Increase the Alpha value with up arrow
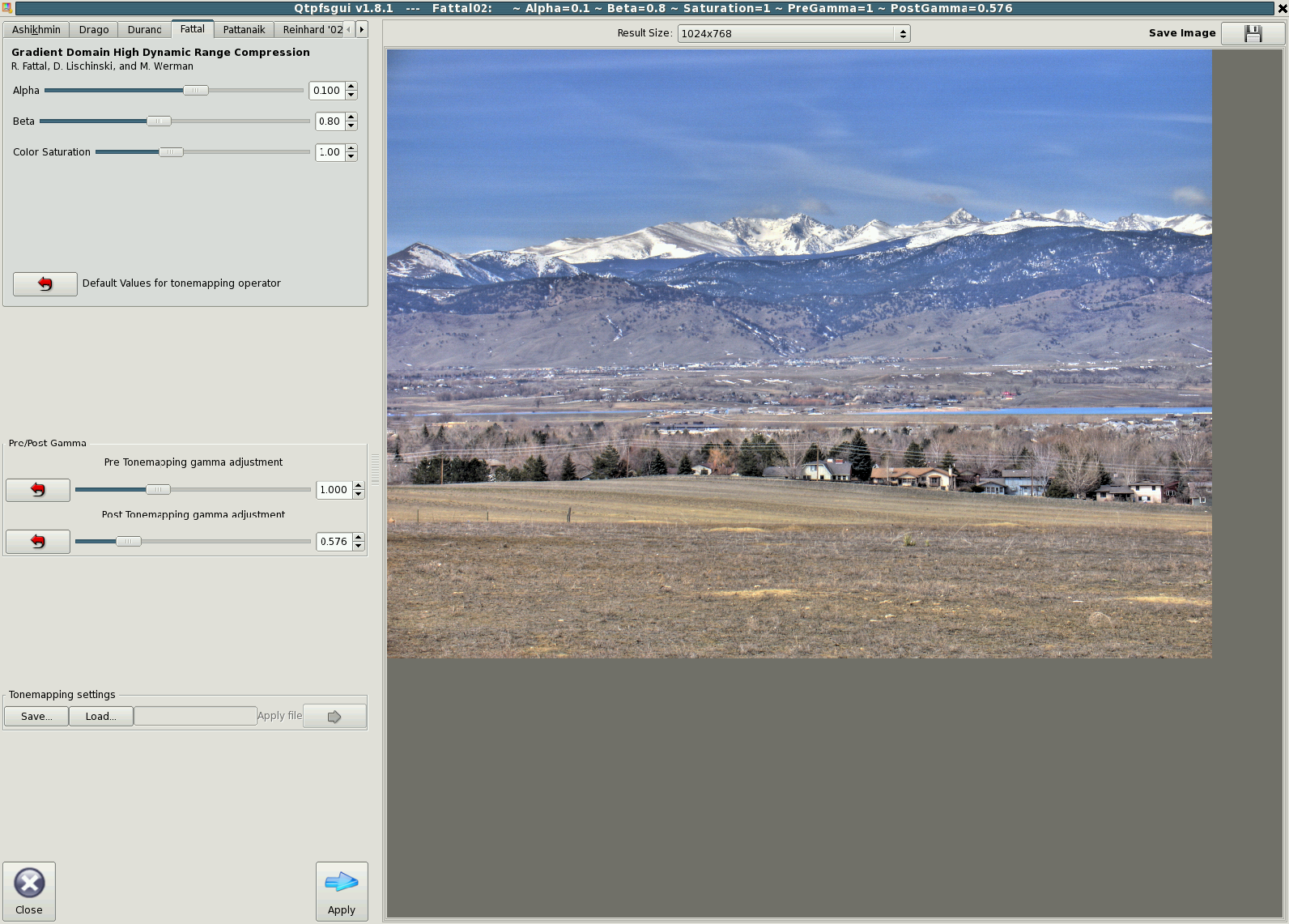The image size is (1289, 924). [351, 87]
